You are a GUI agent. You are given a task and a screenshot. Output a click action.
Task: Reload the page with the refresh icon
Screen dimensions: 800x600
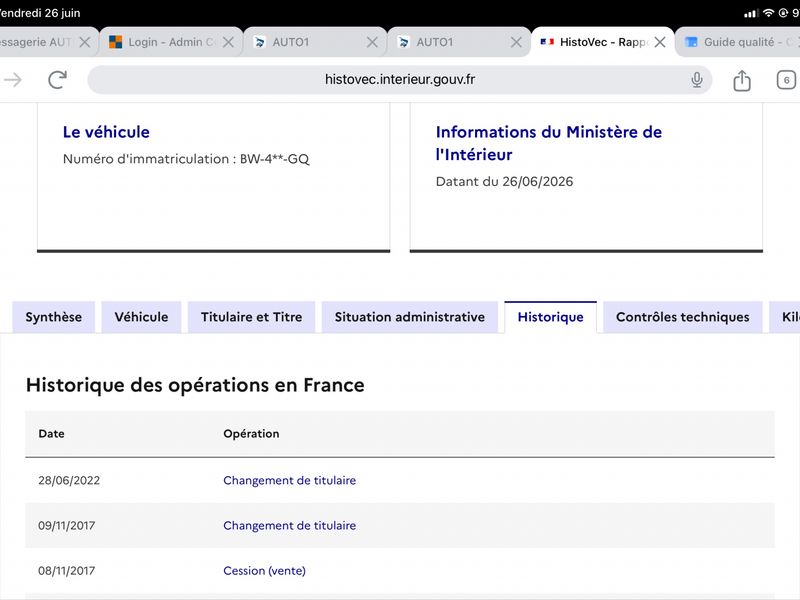(x=58, y=80)
